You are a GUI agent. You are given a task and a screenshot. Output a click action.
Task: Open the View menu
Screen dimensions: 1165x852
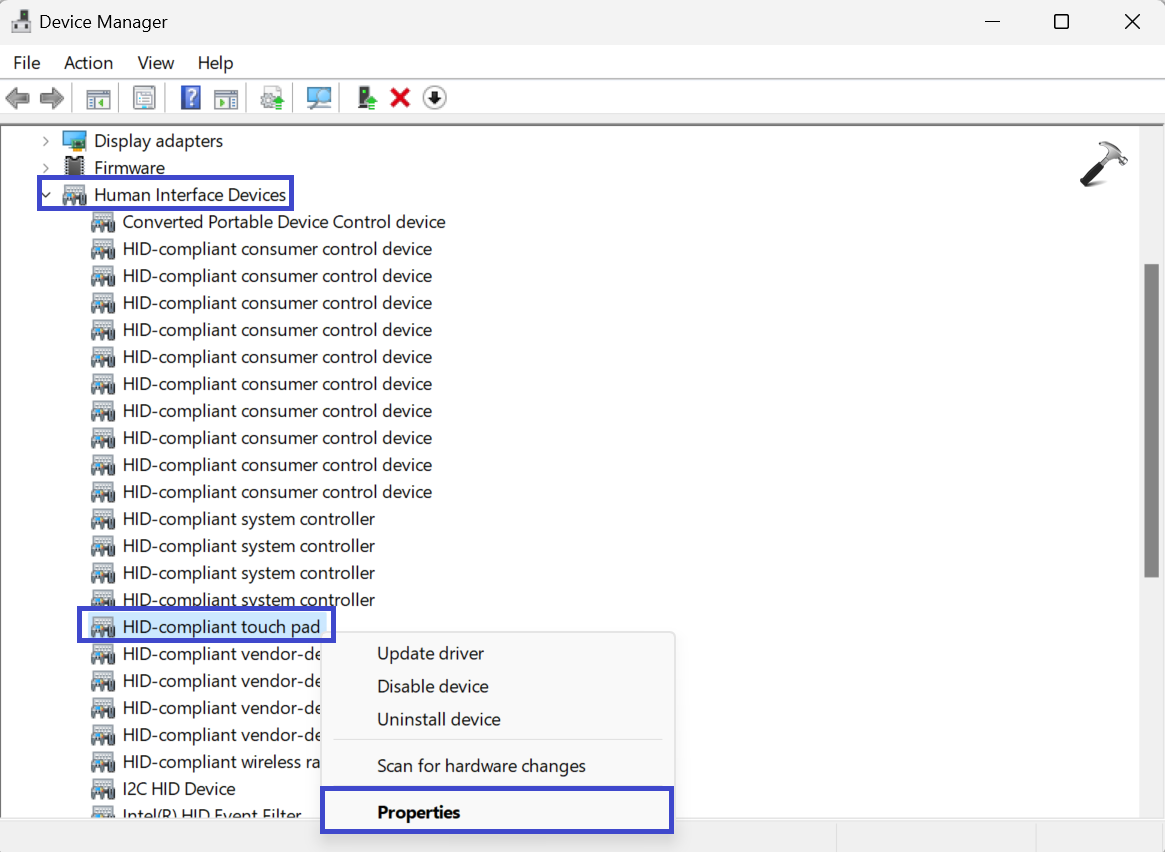(155, 63)
